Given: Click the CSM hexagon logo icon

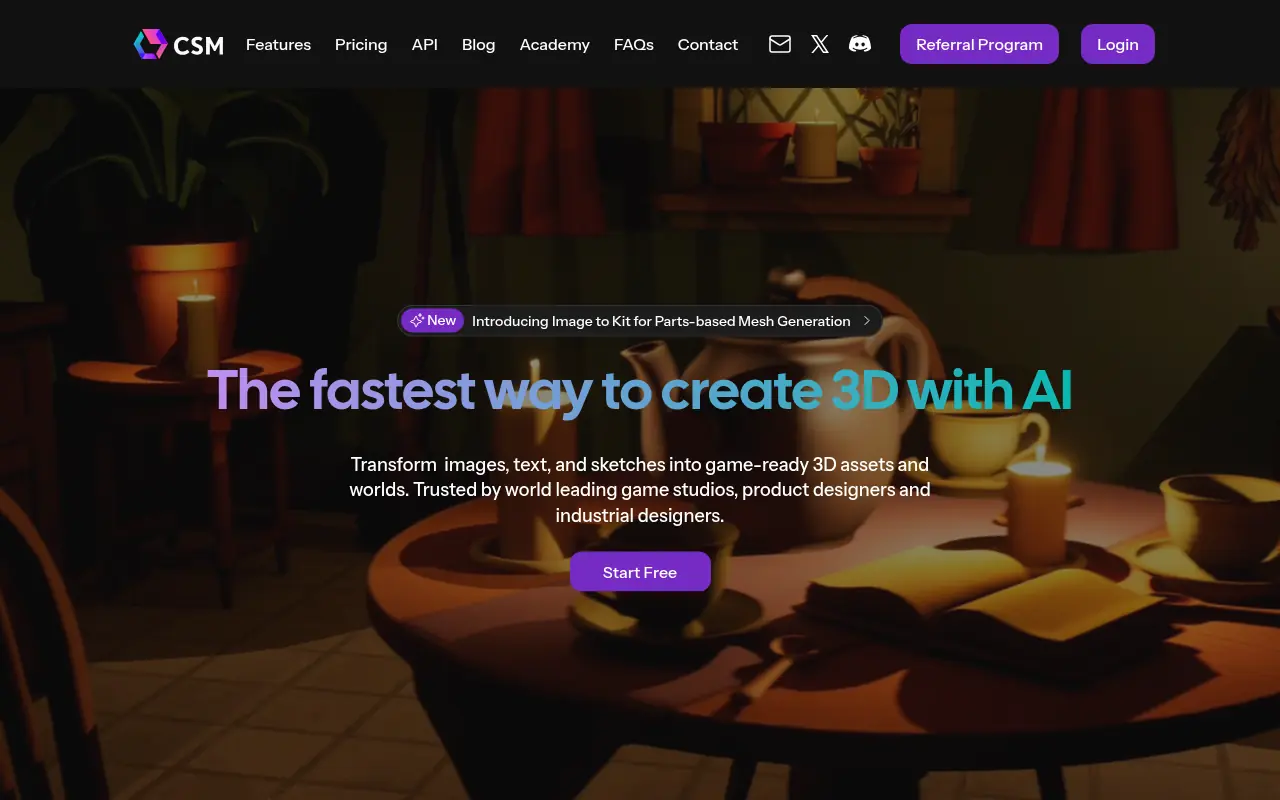Looking at the screenshot, I should click(150, 44).
